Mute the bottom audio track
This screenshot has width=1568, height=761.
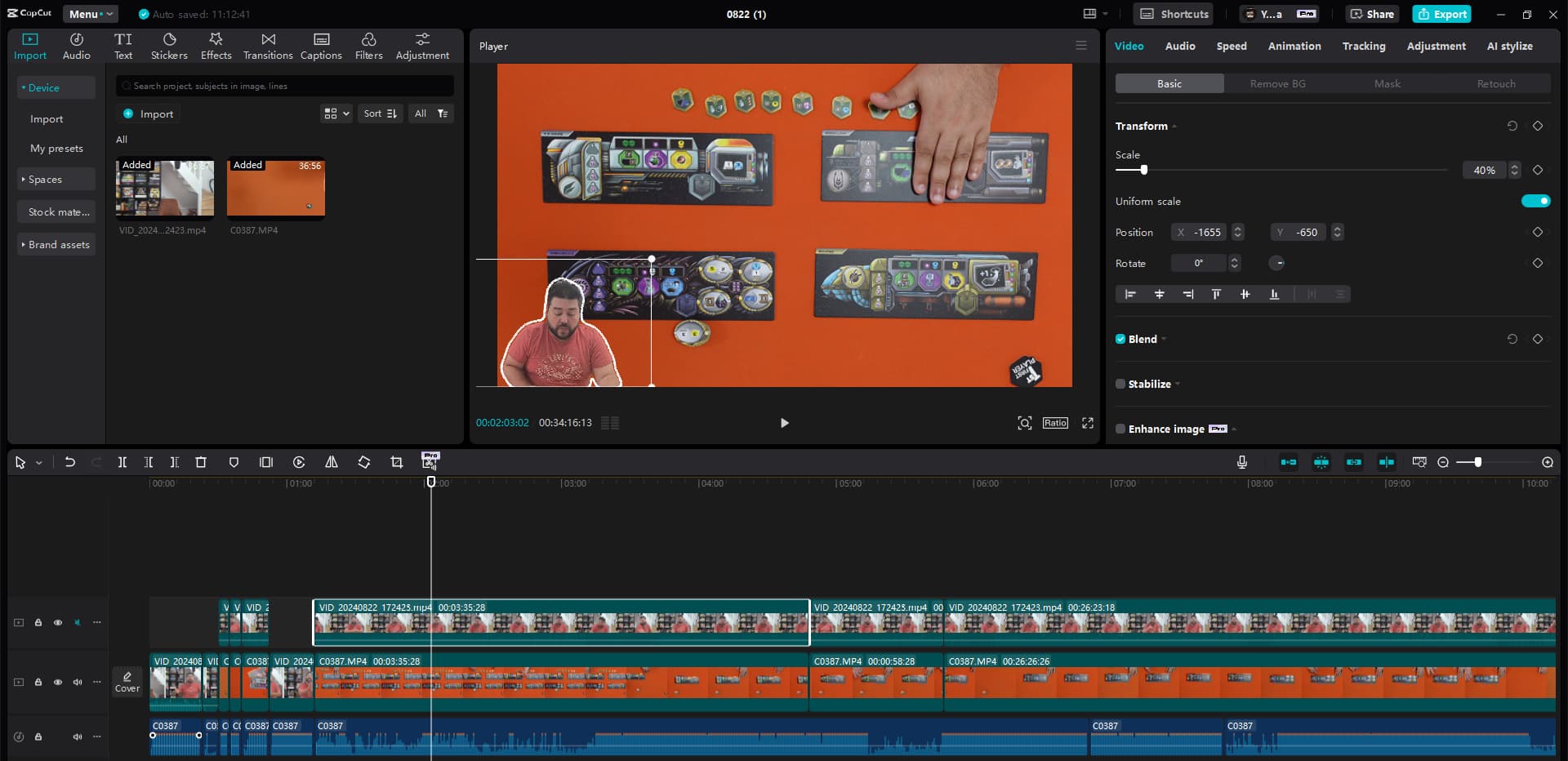pyautogui.click(x=78, y=737)
